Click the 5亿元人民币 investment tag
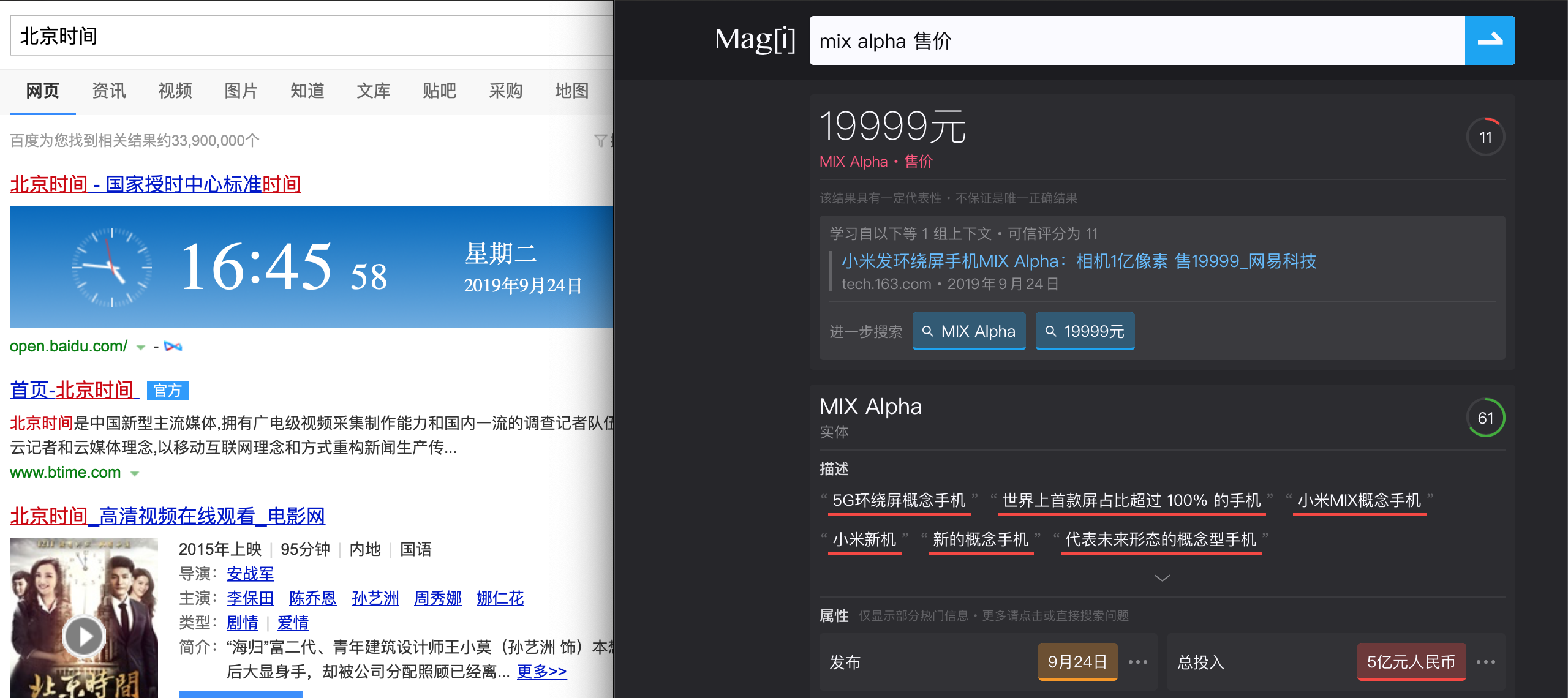 [1412, 662]
